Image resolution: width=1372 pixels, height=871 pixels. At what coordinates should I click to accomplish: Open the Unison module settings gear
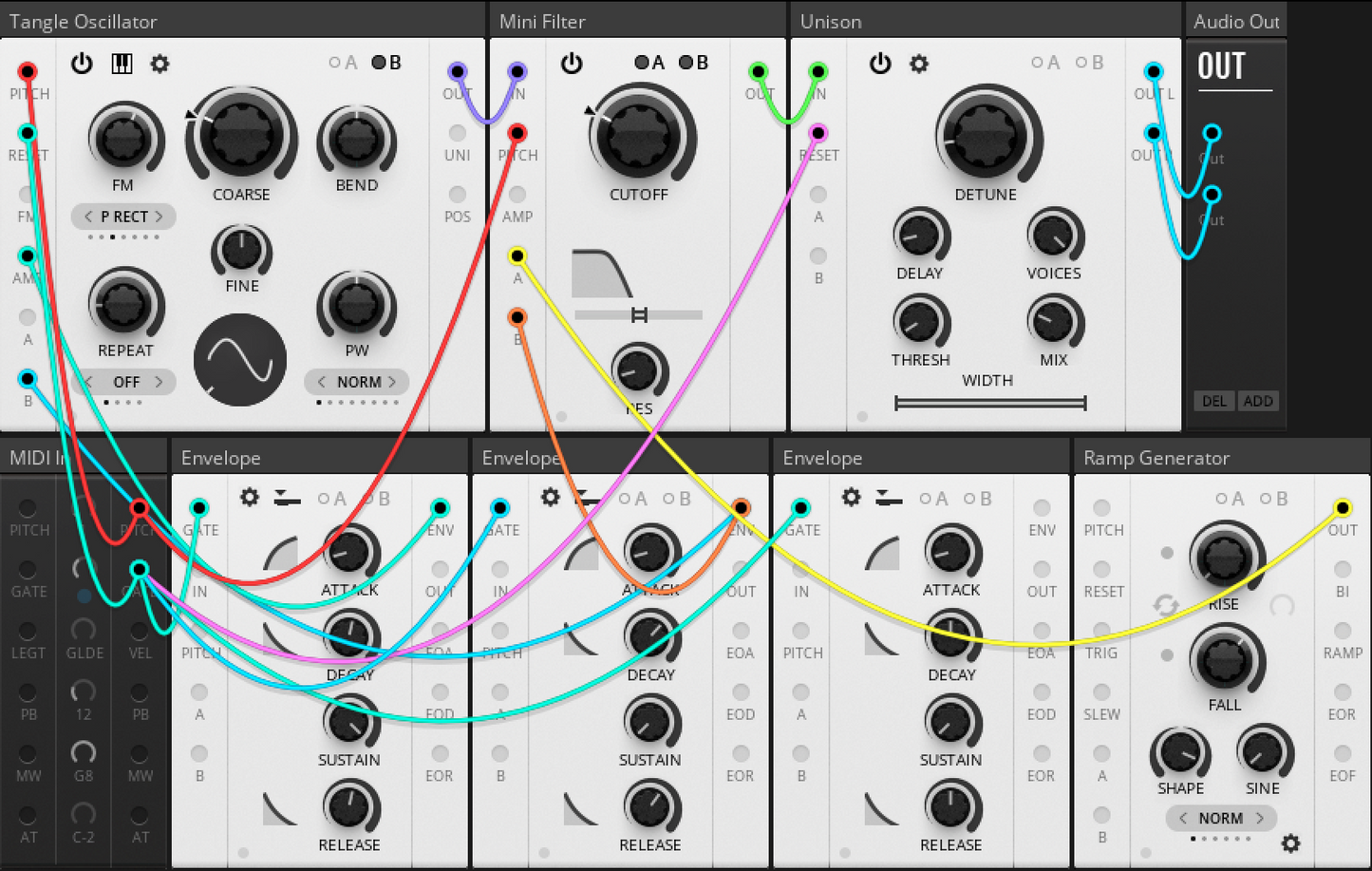pyautogui.click(x=917, y=64)
